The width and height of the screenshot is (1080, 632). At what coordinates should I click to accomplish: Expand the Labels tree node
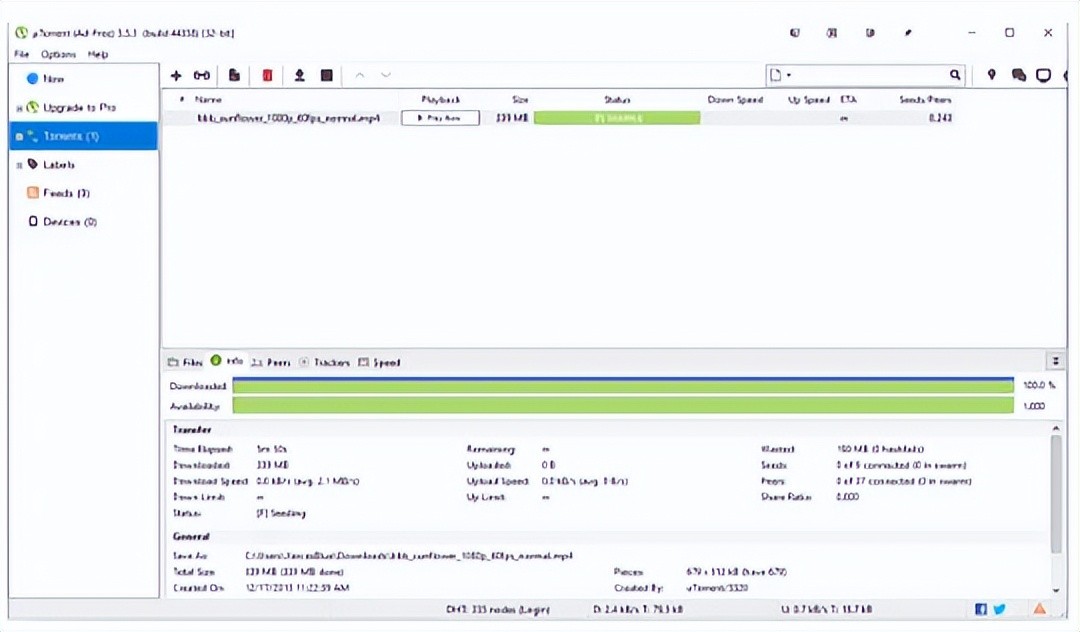click(20, 165)
